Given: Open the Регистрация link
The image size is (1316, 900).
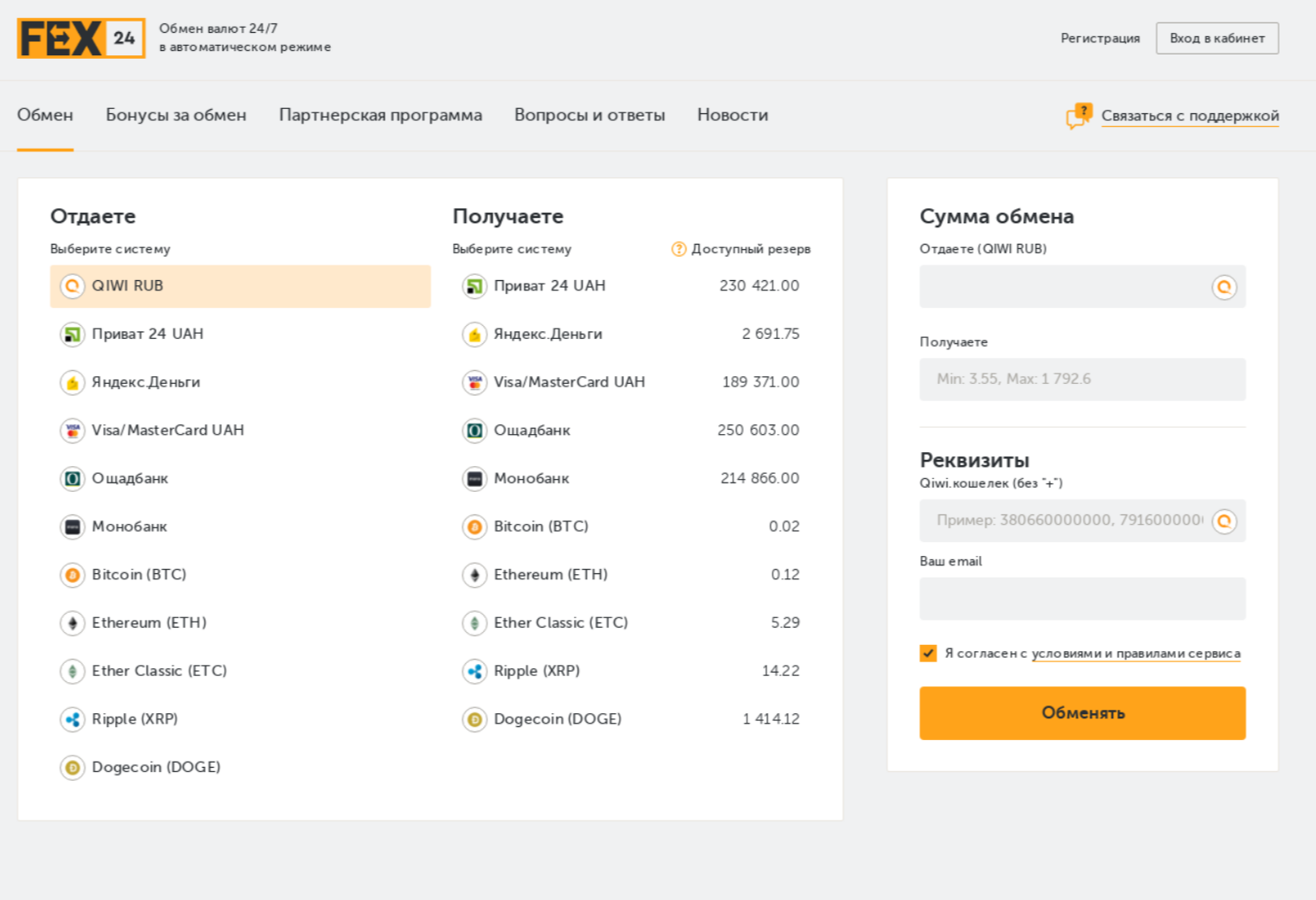Looking at the screenshot, I should [x=1099, y=38].
